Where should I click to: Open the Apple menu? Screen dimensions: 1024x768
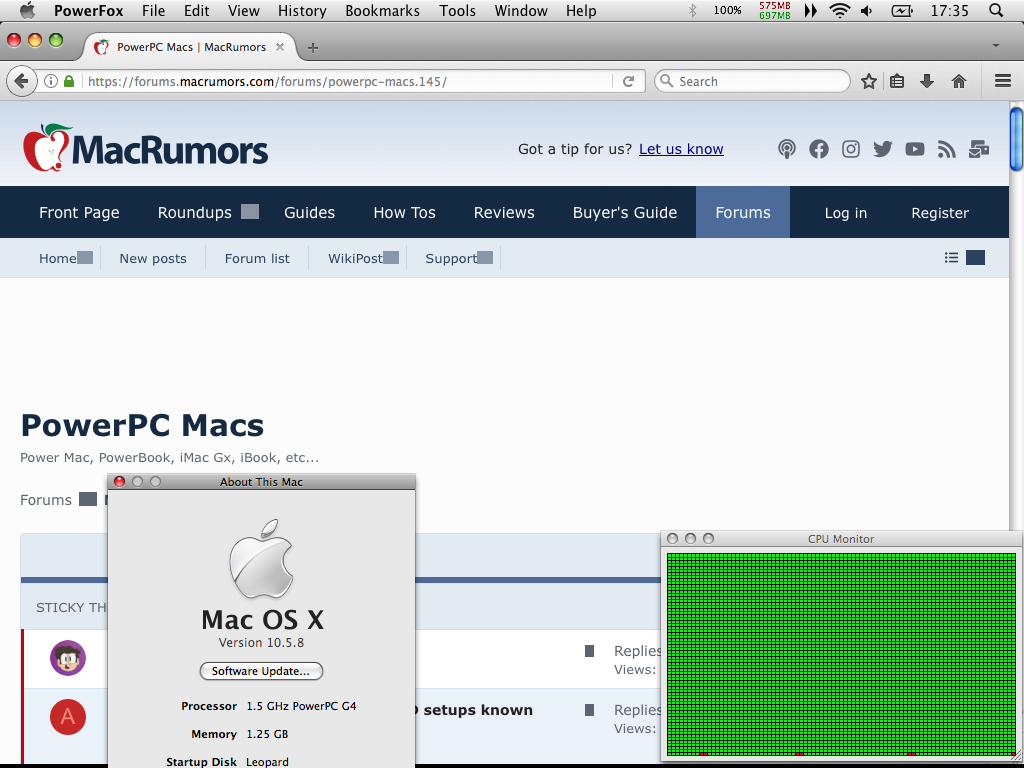coord(27,10)
